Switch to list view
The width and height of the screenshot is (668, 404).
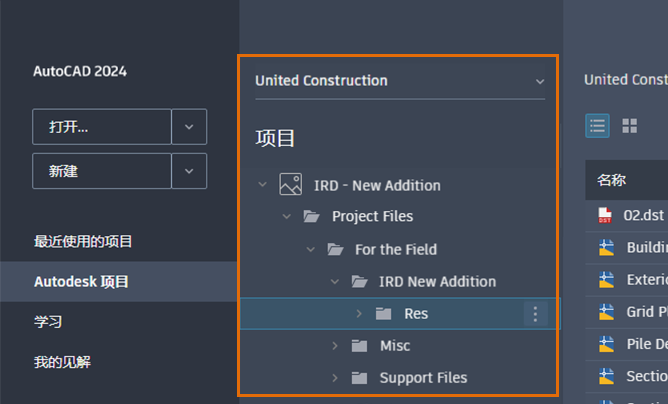tap(597, 126)
